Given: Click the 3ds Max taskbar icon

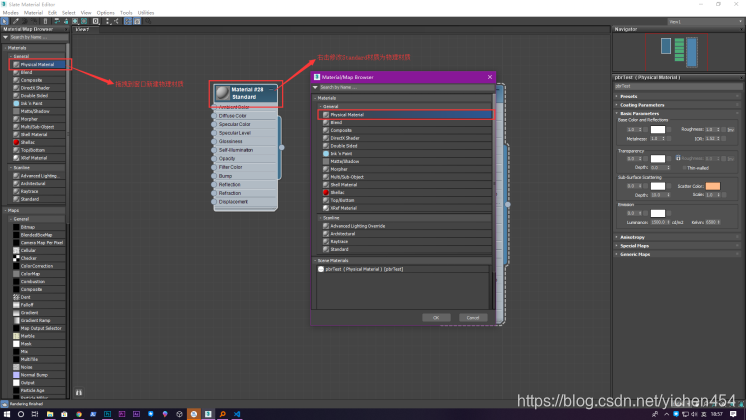Looking at the screenshot, I should coord(208,414).
